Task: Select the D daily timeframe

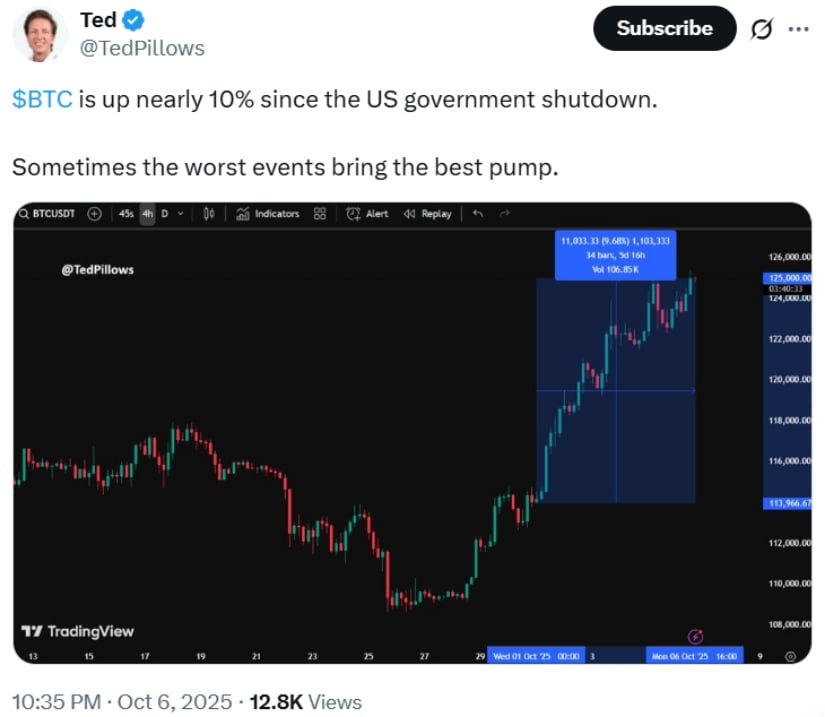Action: tap(164, 213)
